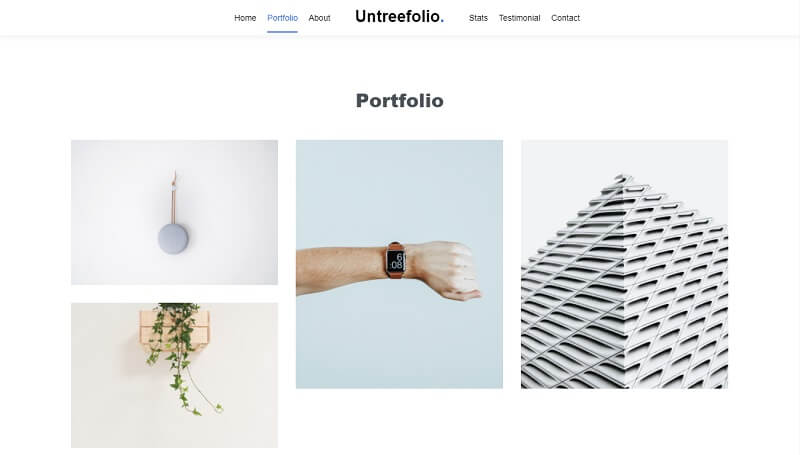The height and width of the screenshot is (455, 800).
Task: Open the About nav link
Action: pos(319,18)
